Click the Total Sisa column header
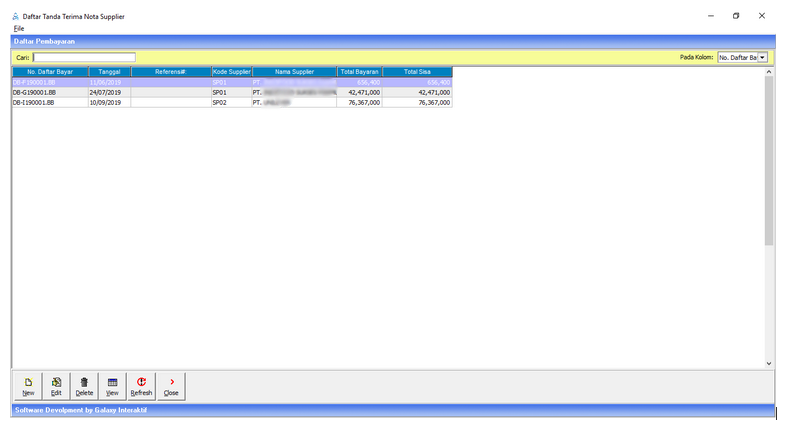 [417, 72]
